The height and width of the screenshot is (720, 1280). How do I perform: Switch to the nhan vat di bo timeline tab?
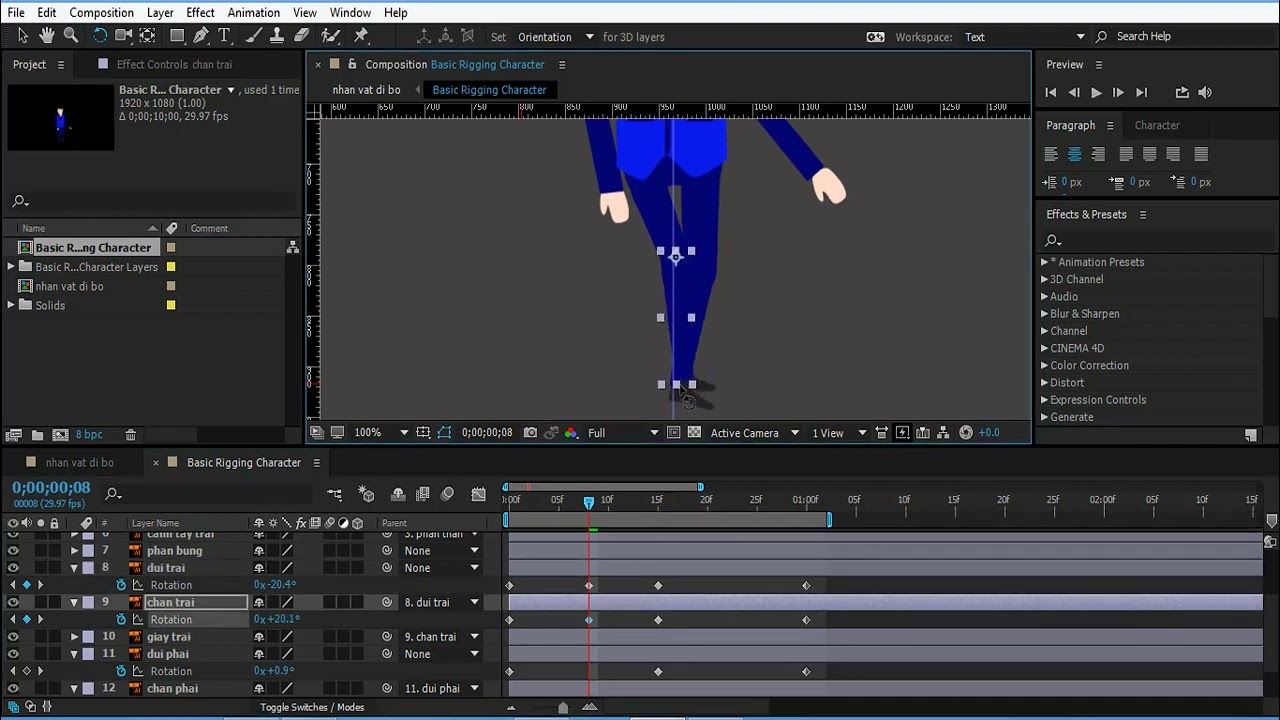pos(79,462)
